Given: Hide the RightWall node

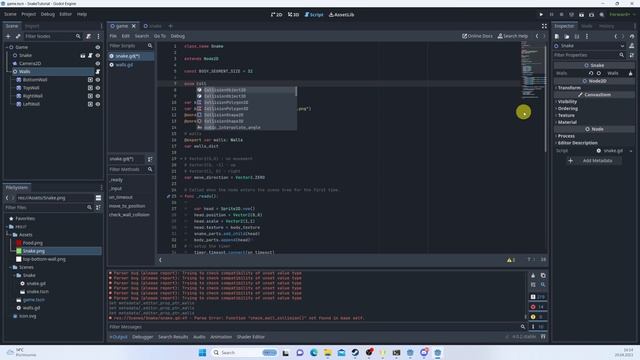Looking at the screenshot, I should [98, 96].
